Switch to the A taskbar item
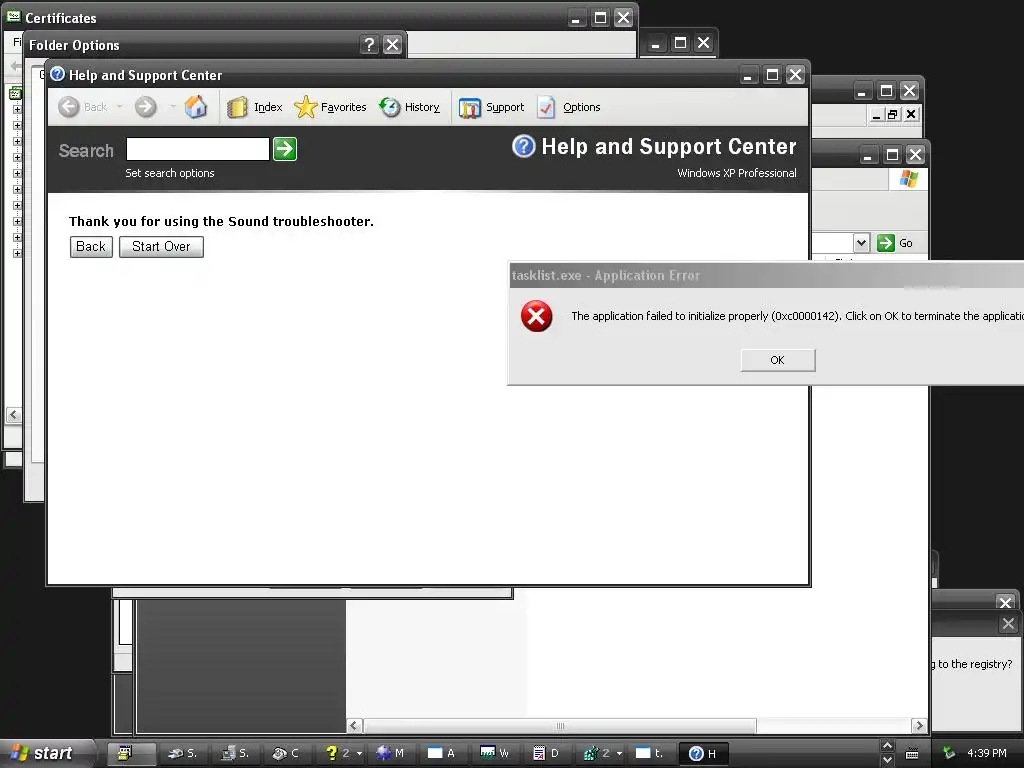The width and height of the screenshot is (1024, 768). (441, 754)
